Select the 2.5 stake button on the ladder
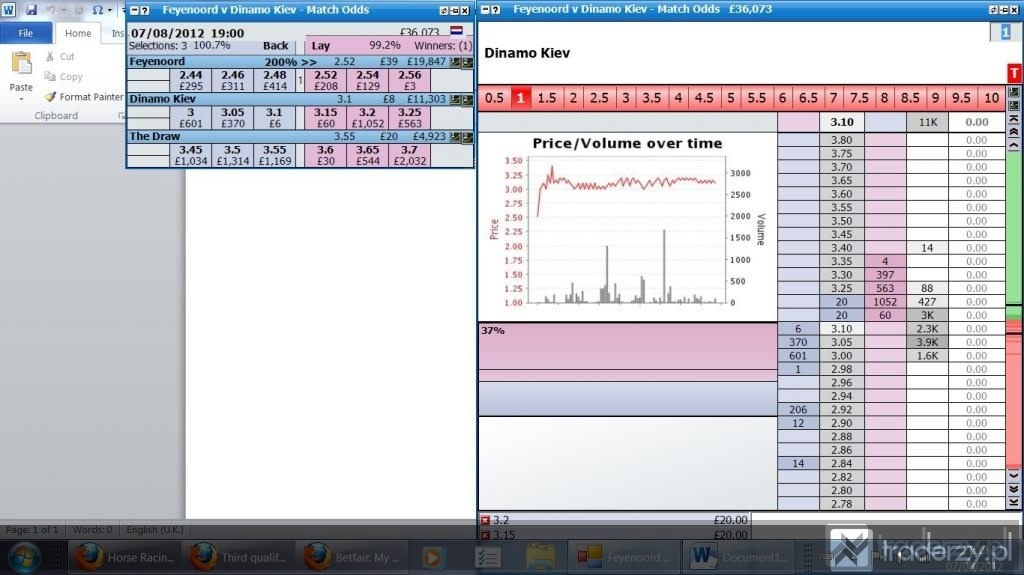 pos(599,98)
